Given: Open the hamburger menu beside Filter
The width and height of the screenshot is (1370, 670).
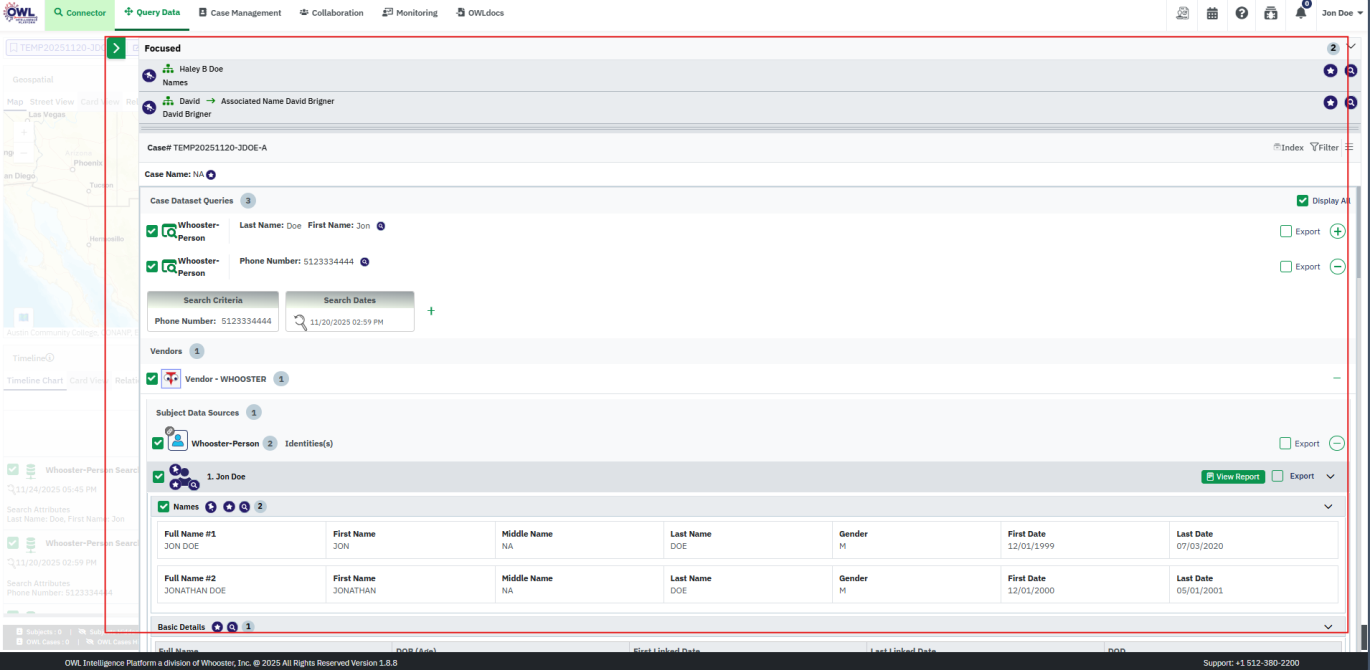Looking at the screenshot, I should (x=1349, y=147).
